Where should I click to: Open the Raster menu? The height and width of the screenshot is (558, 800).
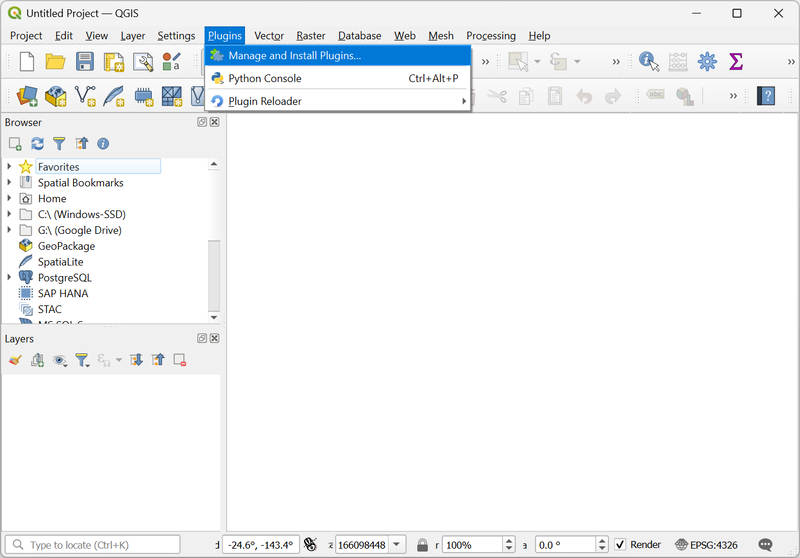pos(311,36)
